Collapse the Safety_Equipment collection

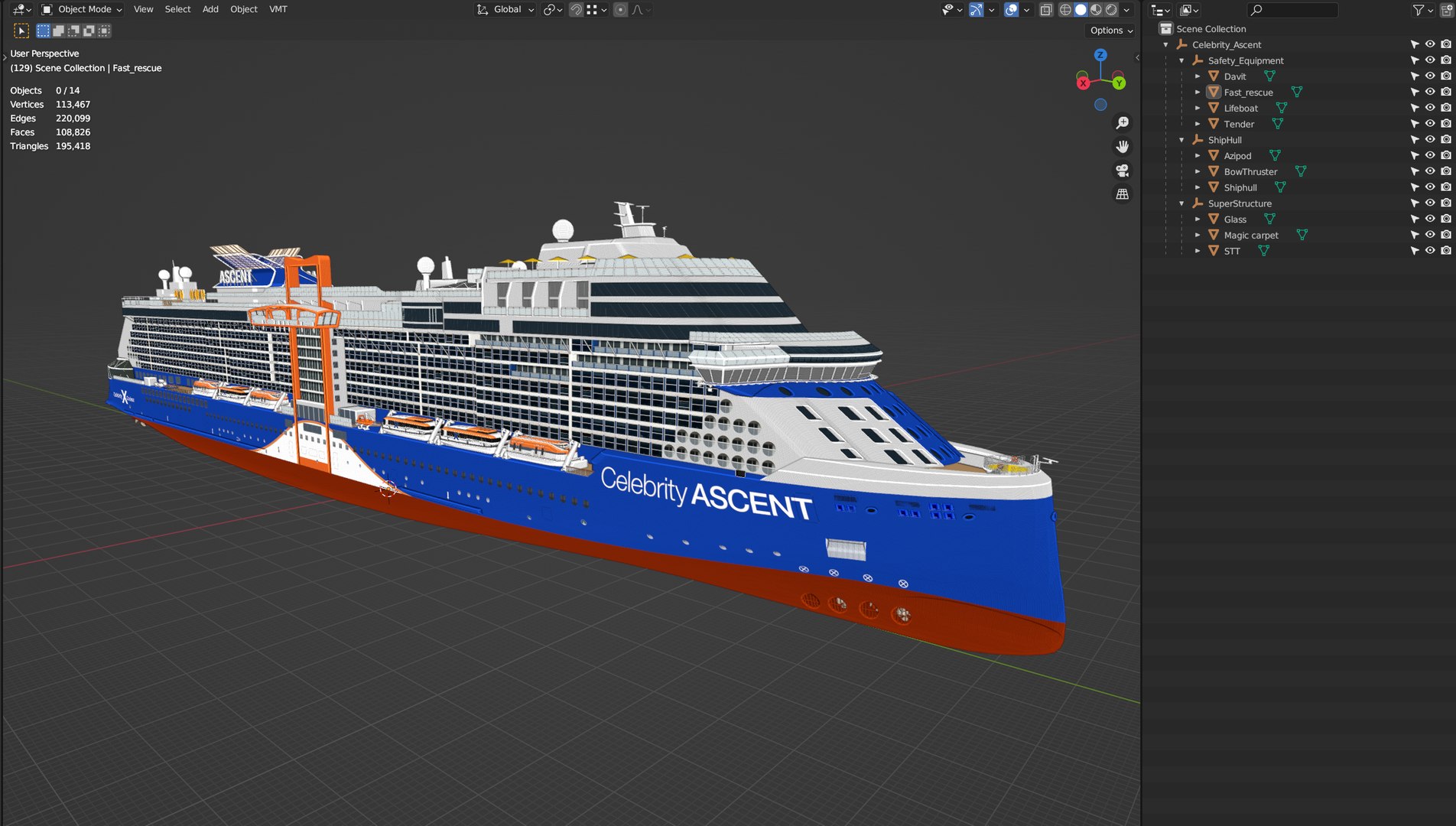pos(1181,60)
